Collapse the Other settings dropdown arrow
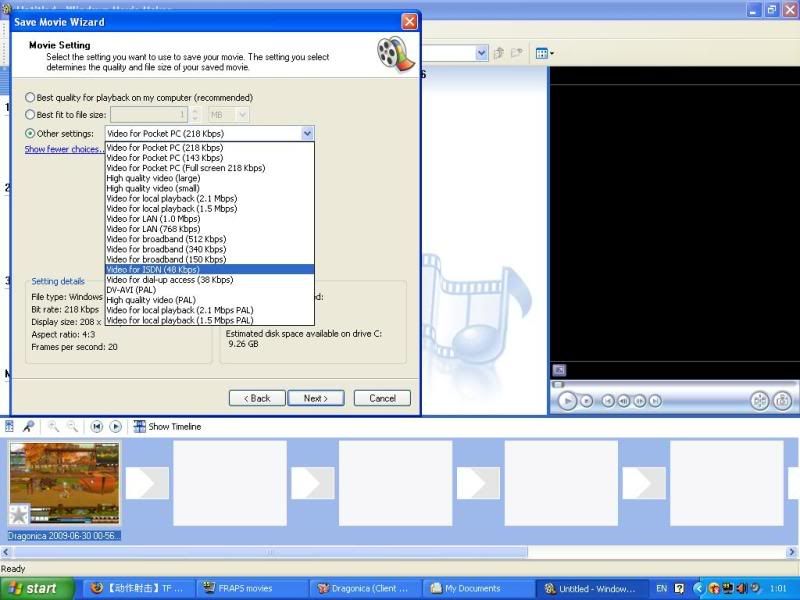Image resolution: width=800 pixels, height=600 pixels. pyautogui.click(x=307, y=134)
